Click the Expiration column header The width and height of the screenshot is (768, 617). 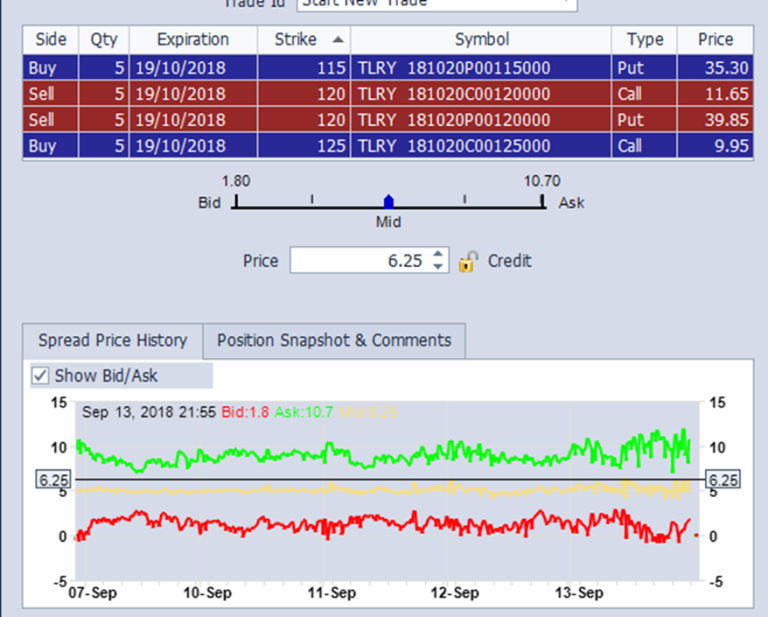[x=192, y=40]
